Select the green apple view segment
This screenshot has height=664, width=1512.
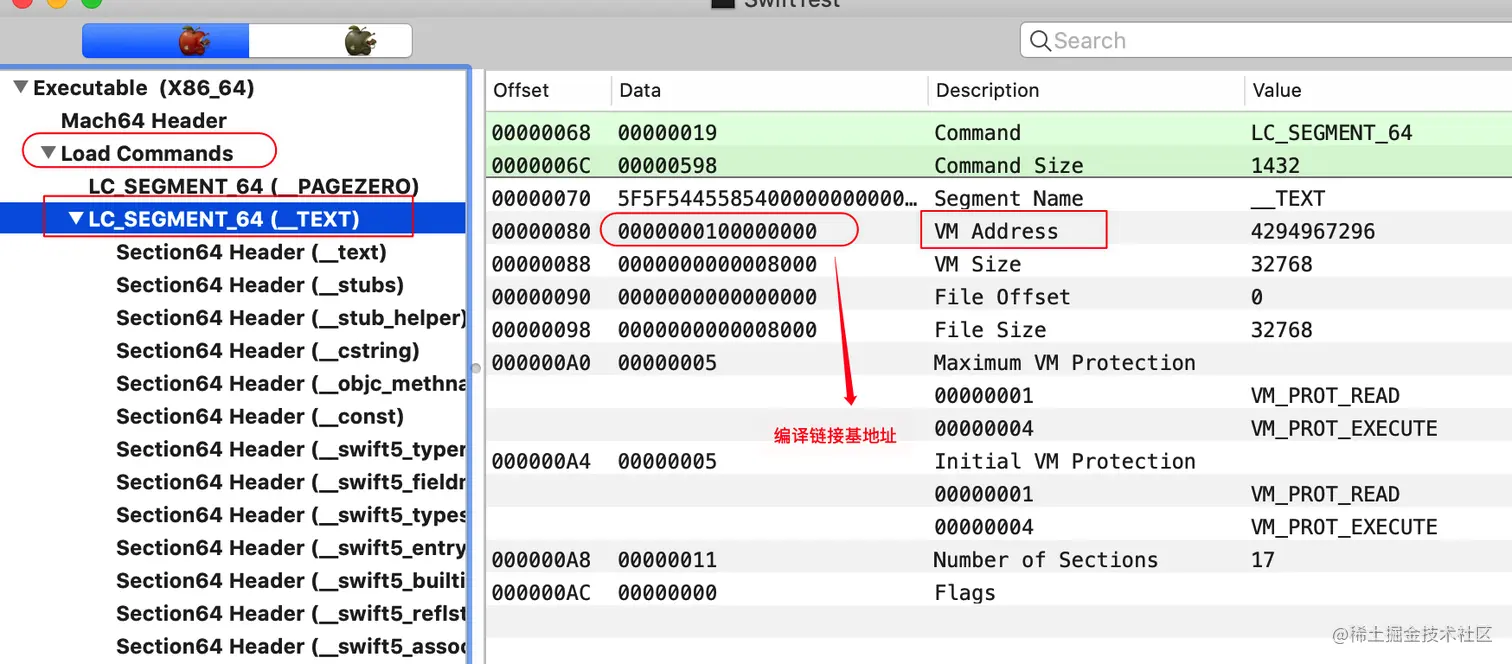[x=331, y=41]
